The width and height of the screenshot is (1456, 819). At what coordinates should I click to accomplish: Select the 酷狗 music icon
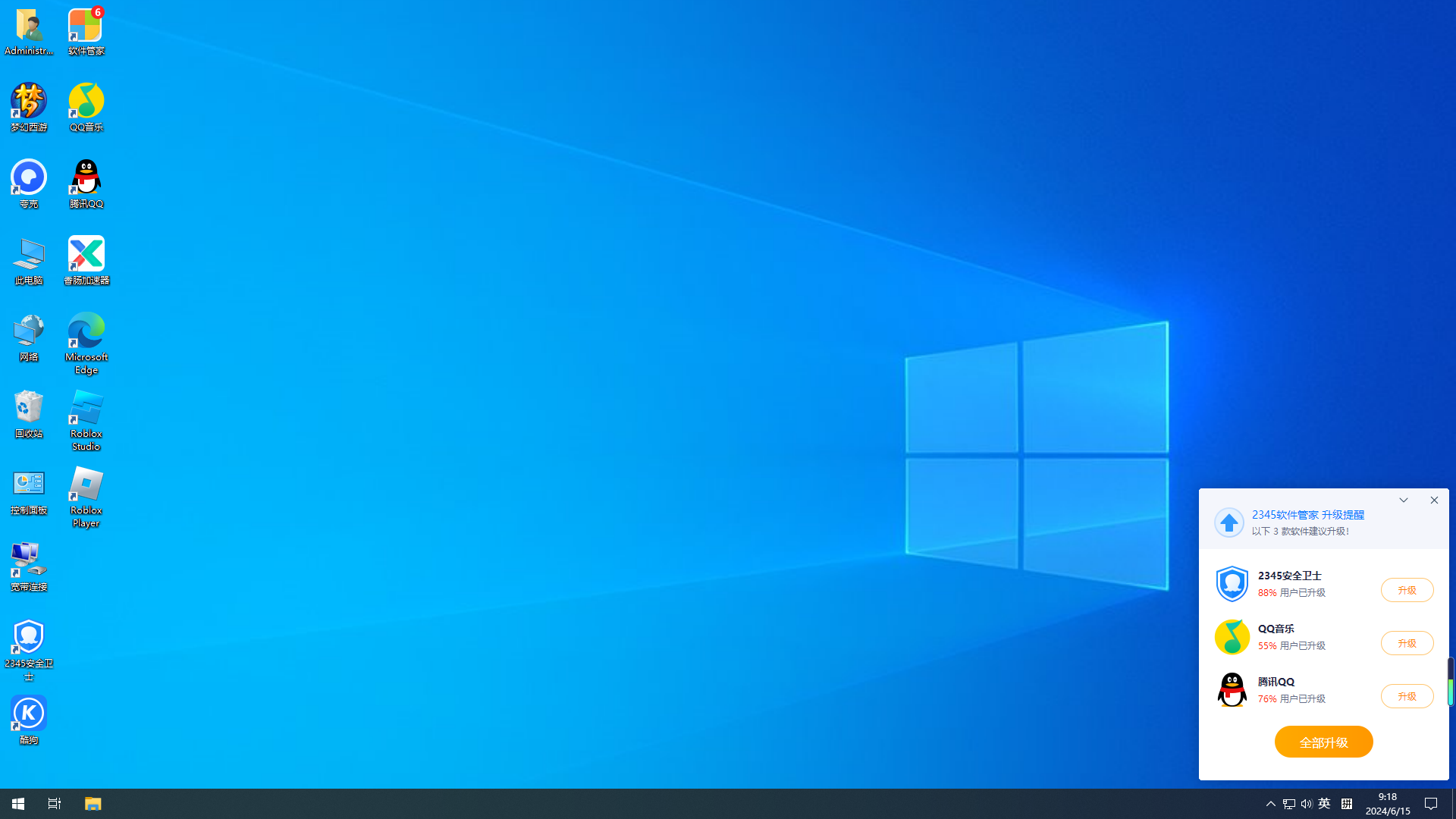(29, 720)
